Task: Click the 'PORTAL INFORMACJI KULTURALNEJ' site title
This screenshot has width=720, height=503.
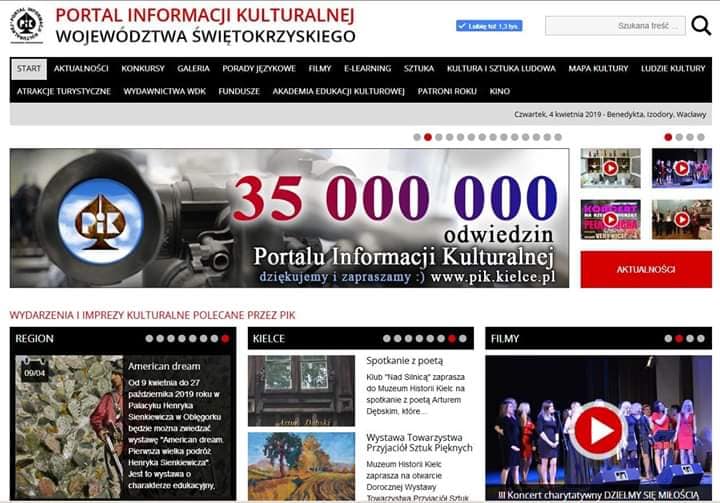Action: (x=205, y=15)
